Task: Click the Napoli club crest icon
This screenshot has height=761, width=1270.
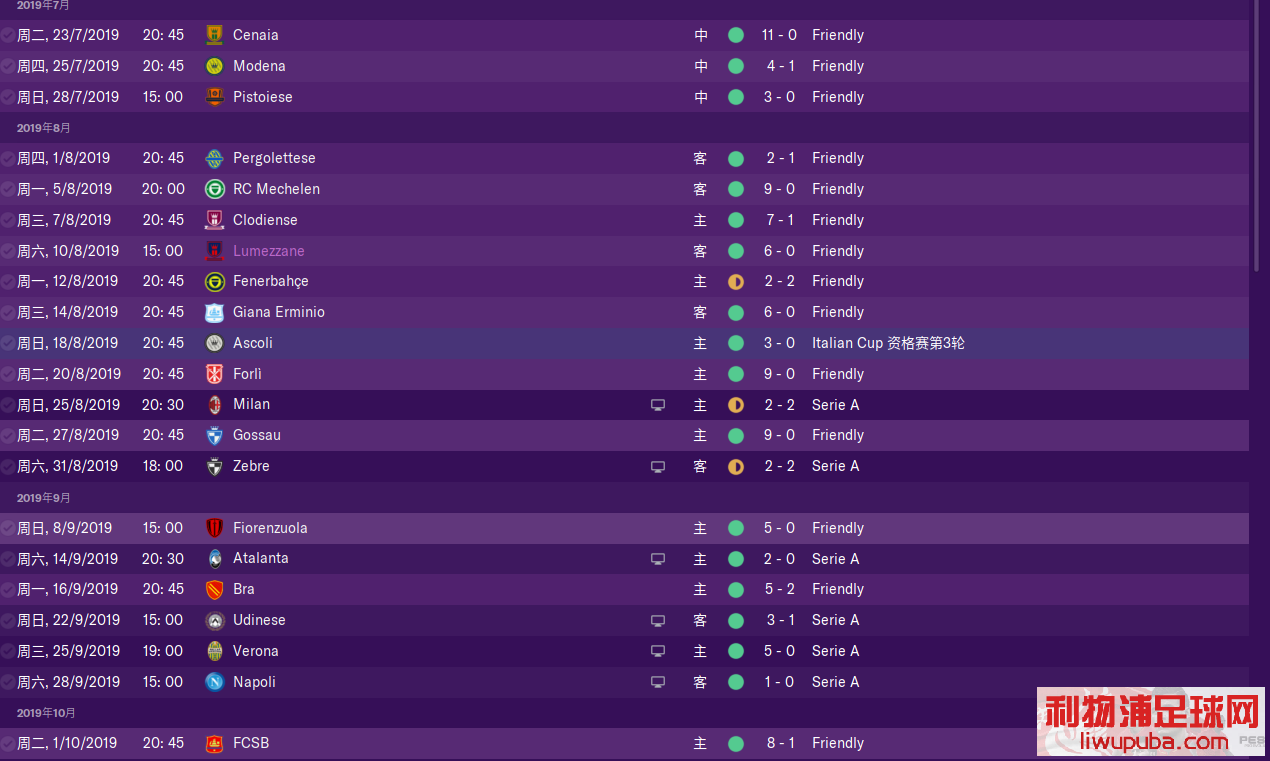Action: point(214,682)
